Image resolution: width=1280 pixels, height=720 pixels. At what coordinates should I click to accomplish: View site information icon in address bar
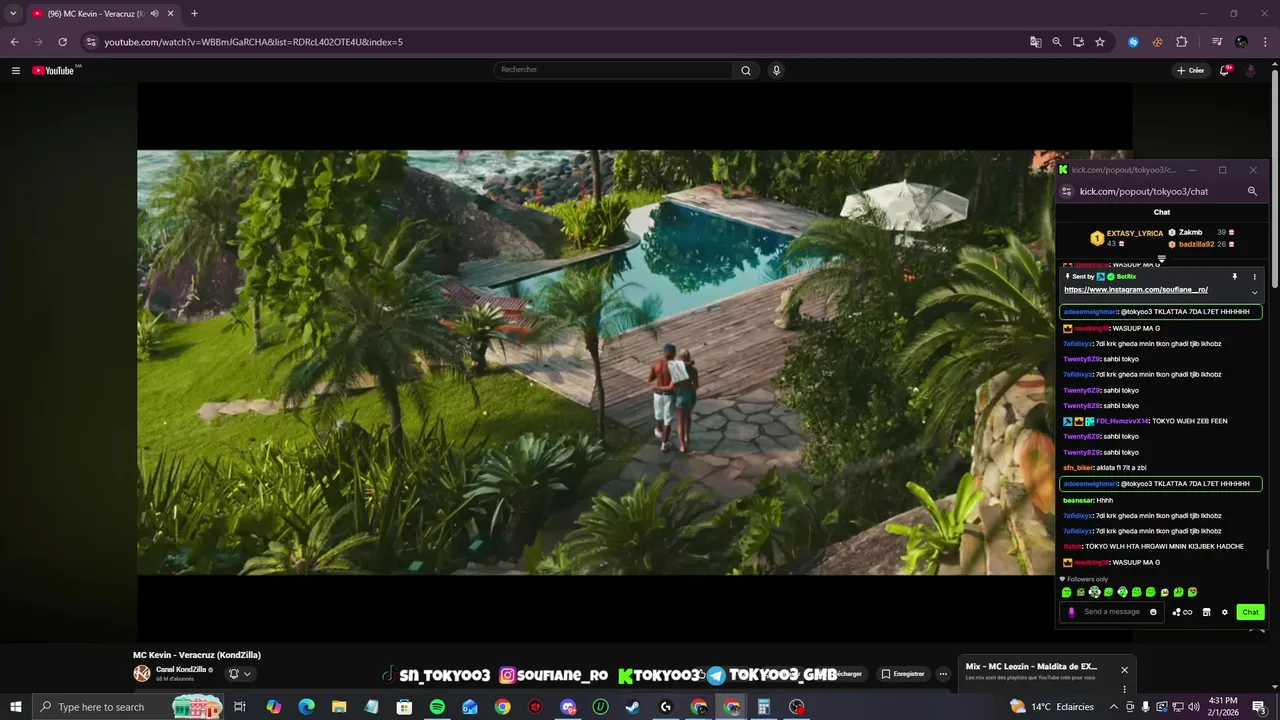tap(91, 42)
